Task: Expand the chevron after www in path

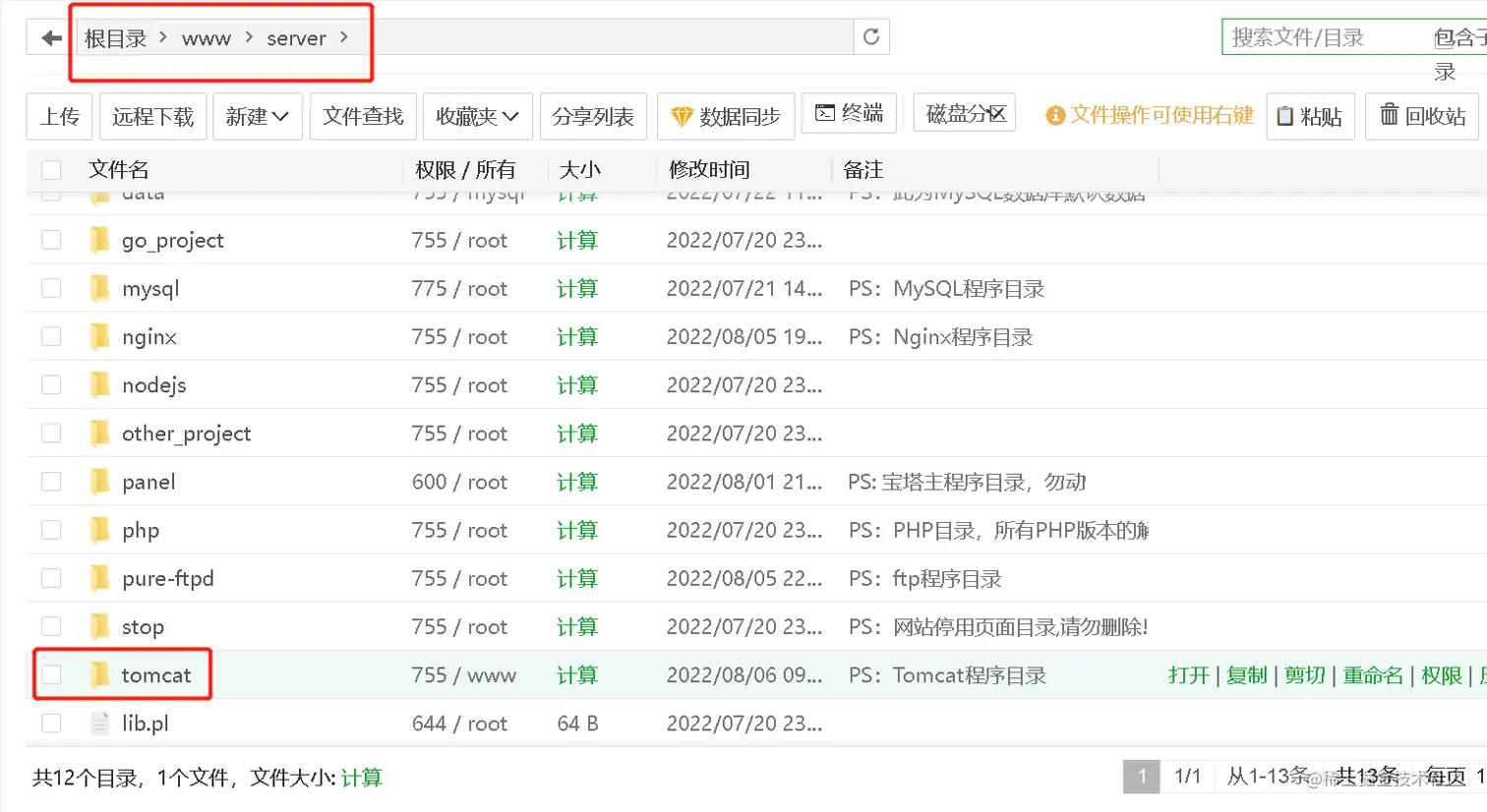Action: coord(249,37)
